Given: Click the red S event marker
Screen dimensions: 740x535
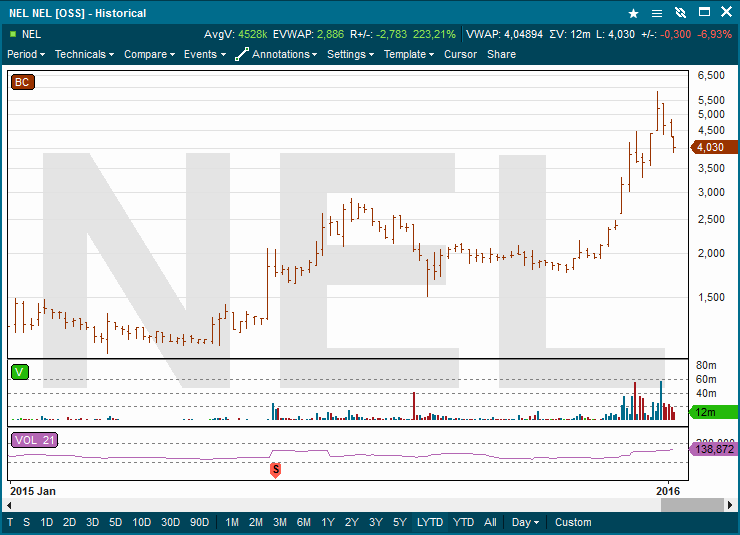Looking at the screenshot, I should (276, 470).
